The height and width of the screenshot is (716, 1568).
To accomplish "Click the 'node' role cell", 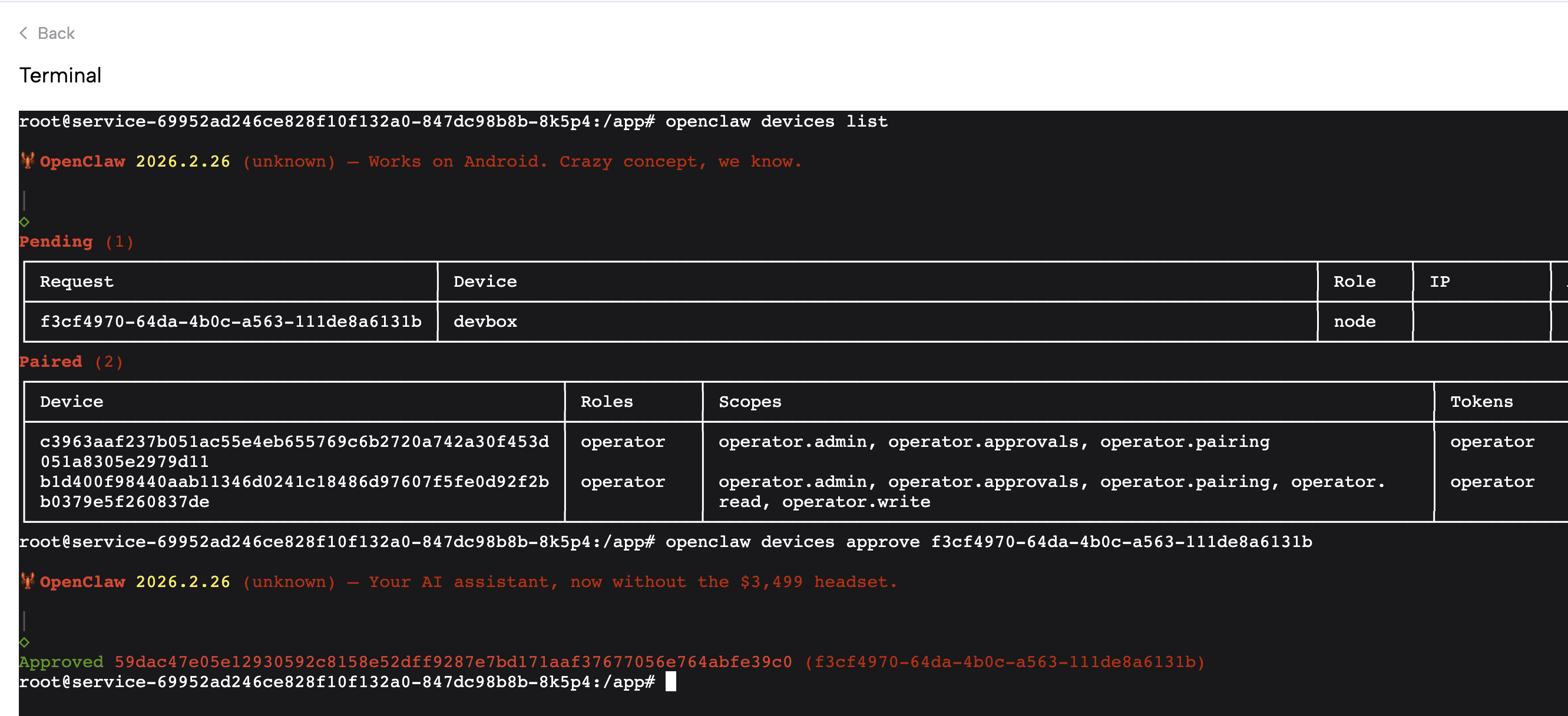I will (x=1354, y=321).
